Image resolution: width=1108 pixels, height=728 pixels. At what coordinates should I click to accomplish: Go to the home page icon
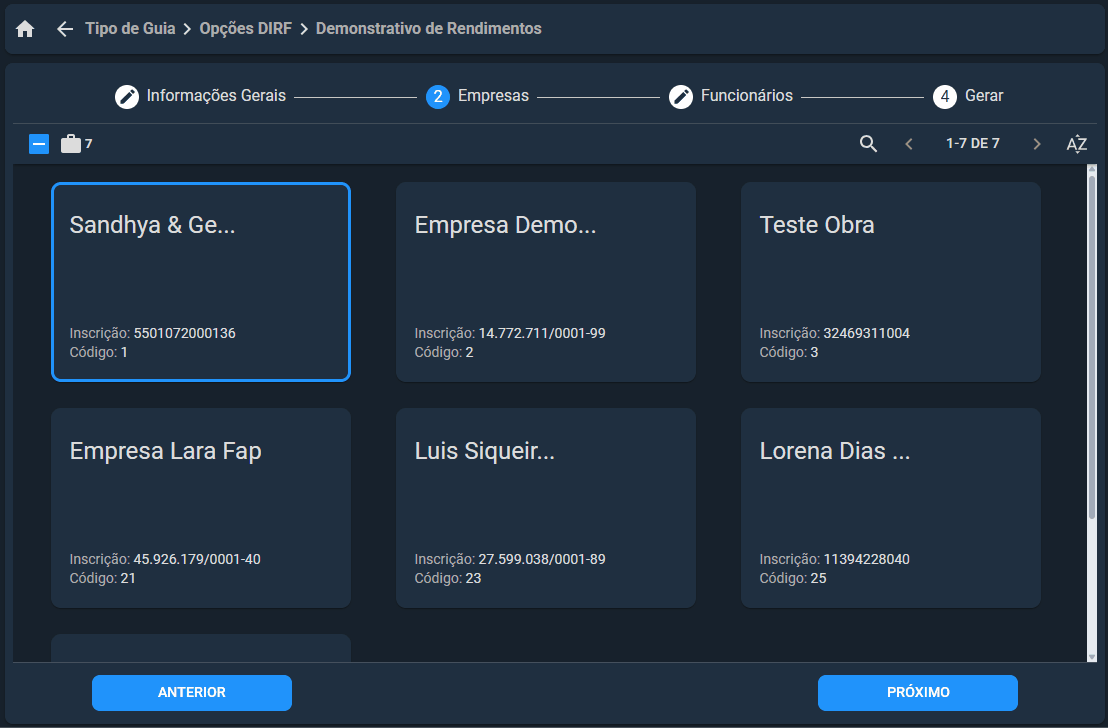pos(25,29)
